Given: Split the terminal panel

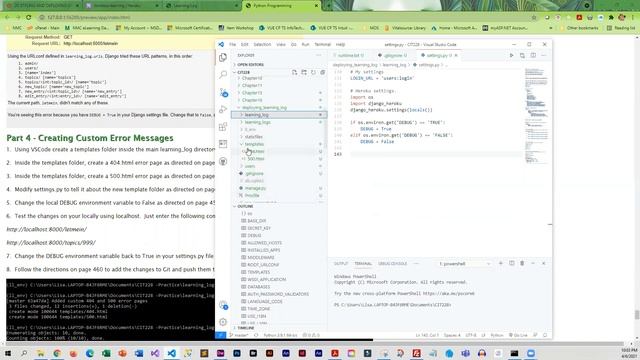Looking at the screenshot, I should pyautogui.click(x=511, y=264).
